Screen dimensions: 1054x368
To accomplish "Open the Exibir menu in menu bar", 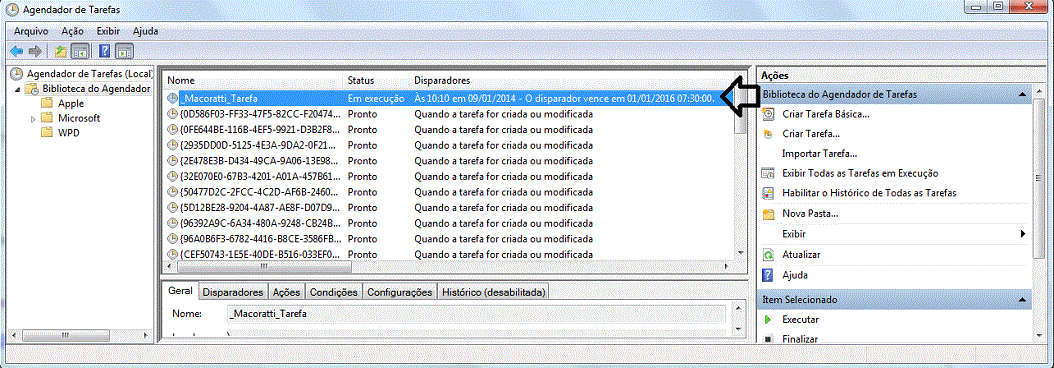I will coord(108,31).
